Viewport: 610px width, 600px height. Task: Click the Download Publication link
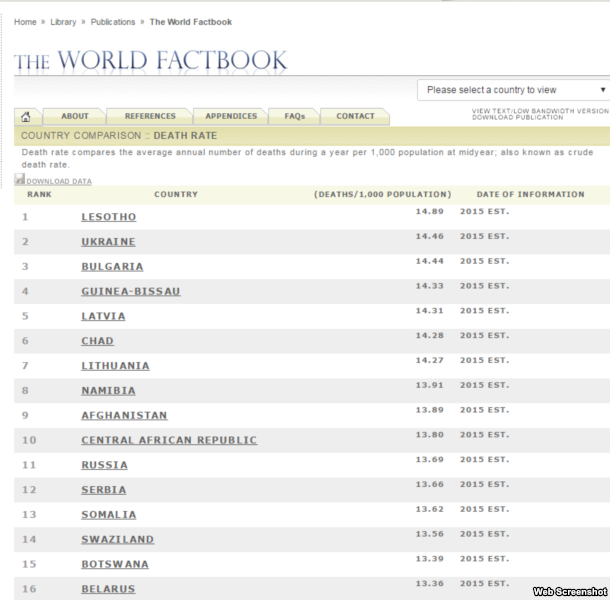click(520, 118)
